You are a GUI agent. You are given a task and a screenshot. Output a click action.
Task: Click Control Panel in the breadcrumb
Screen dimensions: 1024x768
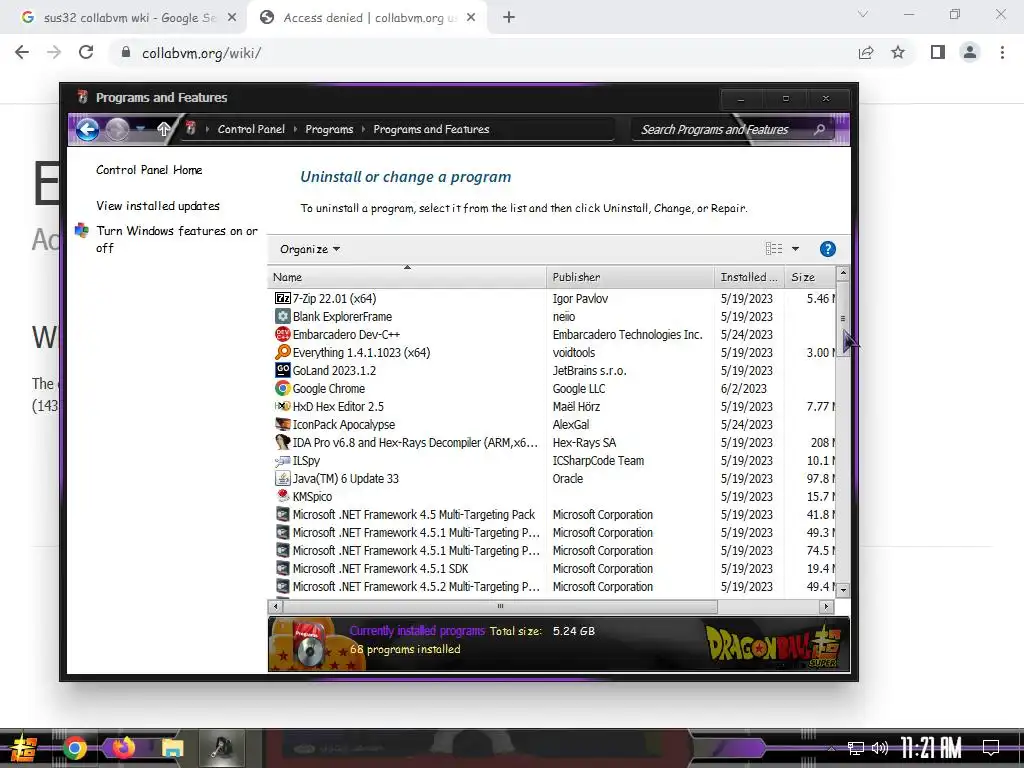tap(251, 129)
